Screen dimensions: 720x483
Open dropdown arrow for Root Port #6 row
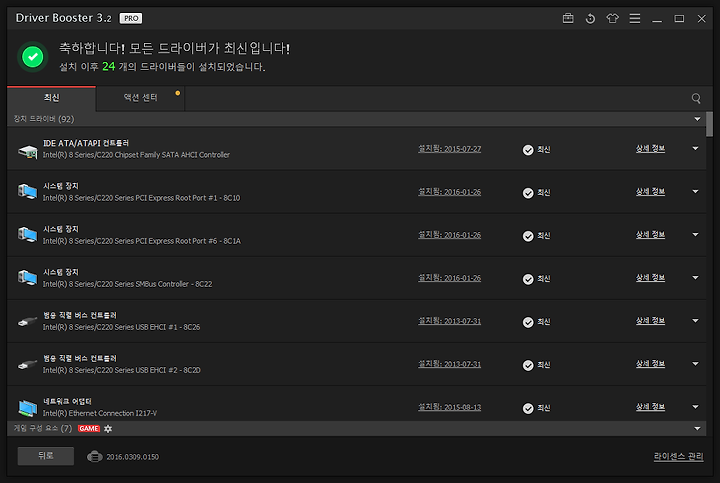(x=695, y=235)
